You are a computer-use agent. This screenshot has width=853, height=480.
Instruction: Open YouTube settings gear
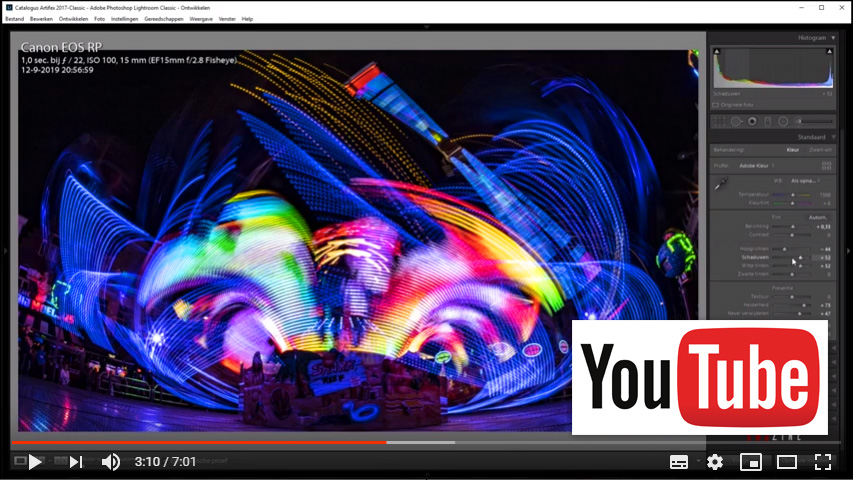tap(714, 462)
